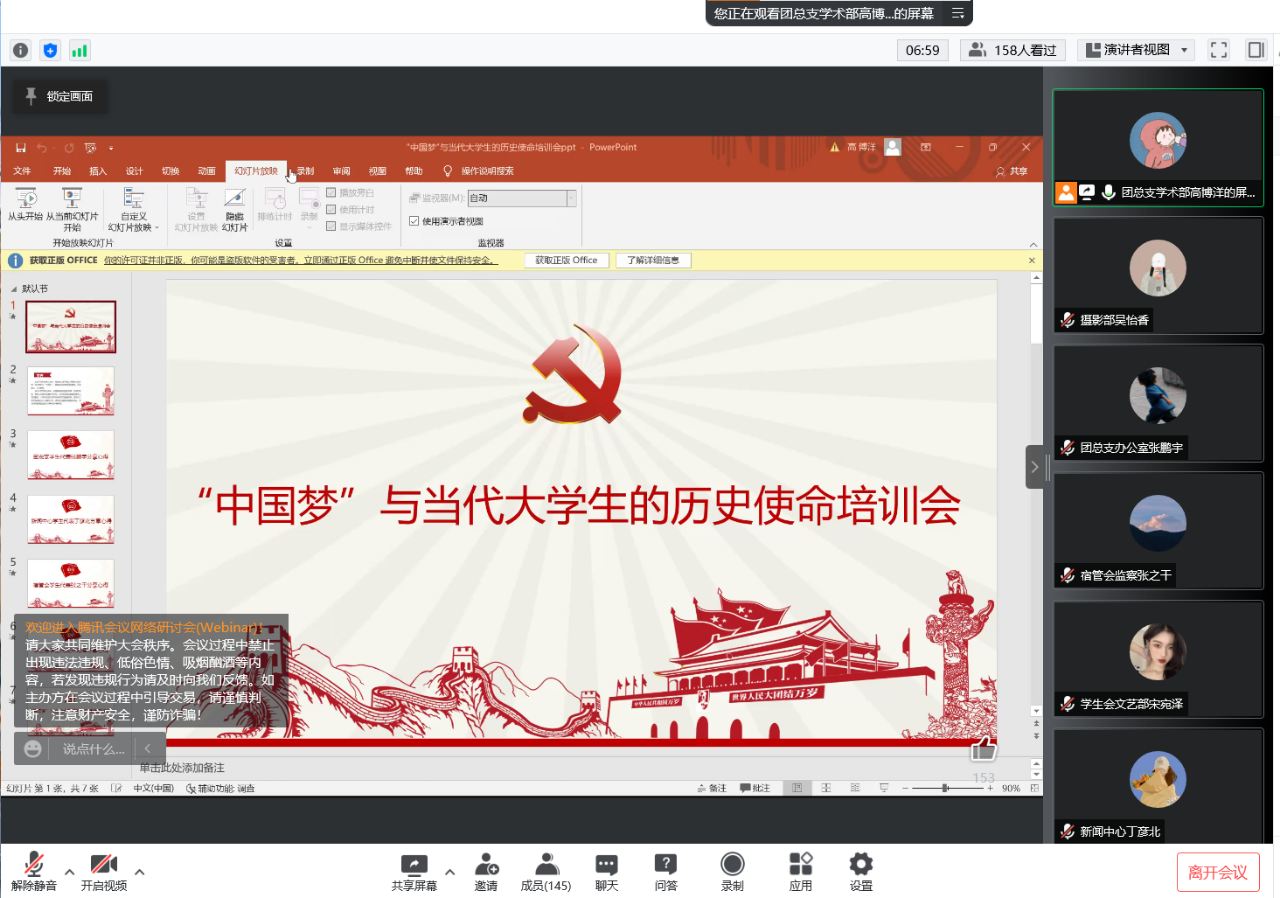Click the blue security shield icon
Viewport: 1280px width, 898px height.
(50, 50)
